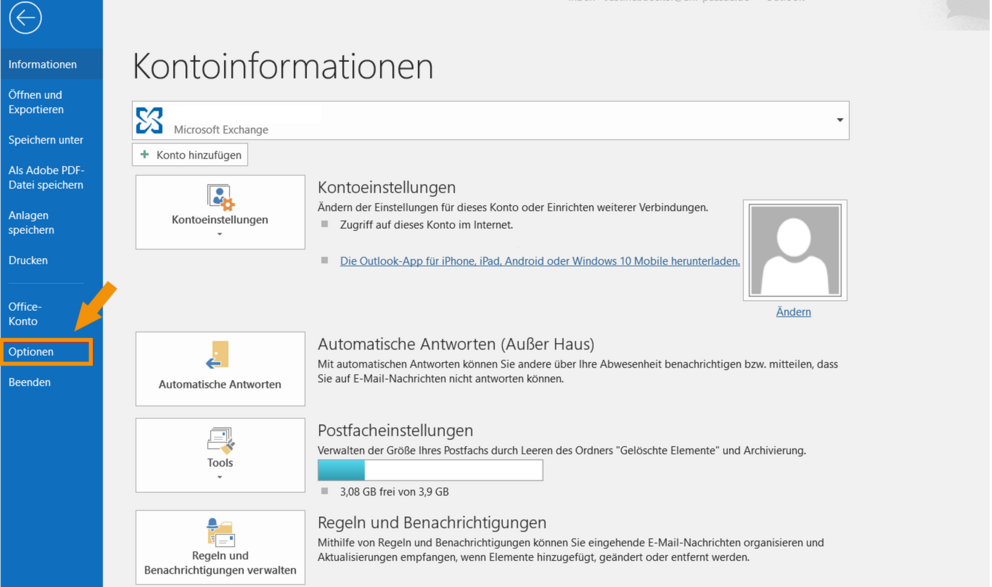Click the Microsoft Exchange account field
The image size is (992, 587).
coord(490,120)
